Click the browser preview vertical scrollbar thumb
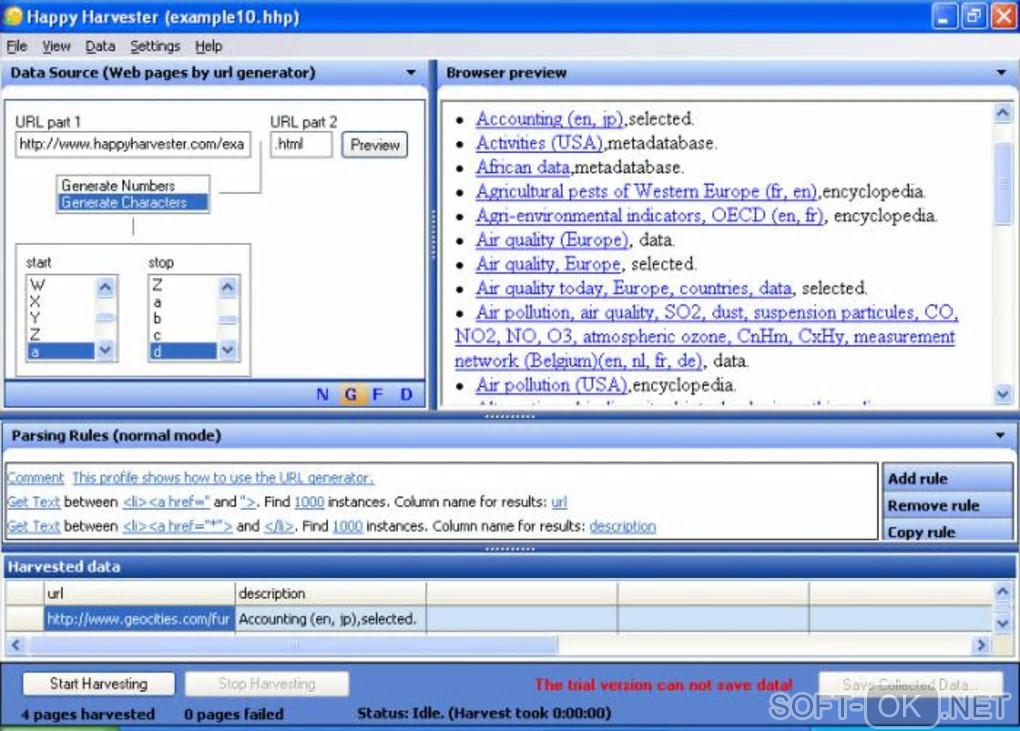Image resolution: width=1020 pixels, height=731 pixels. 1002,183
